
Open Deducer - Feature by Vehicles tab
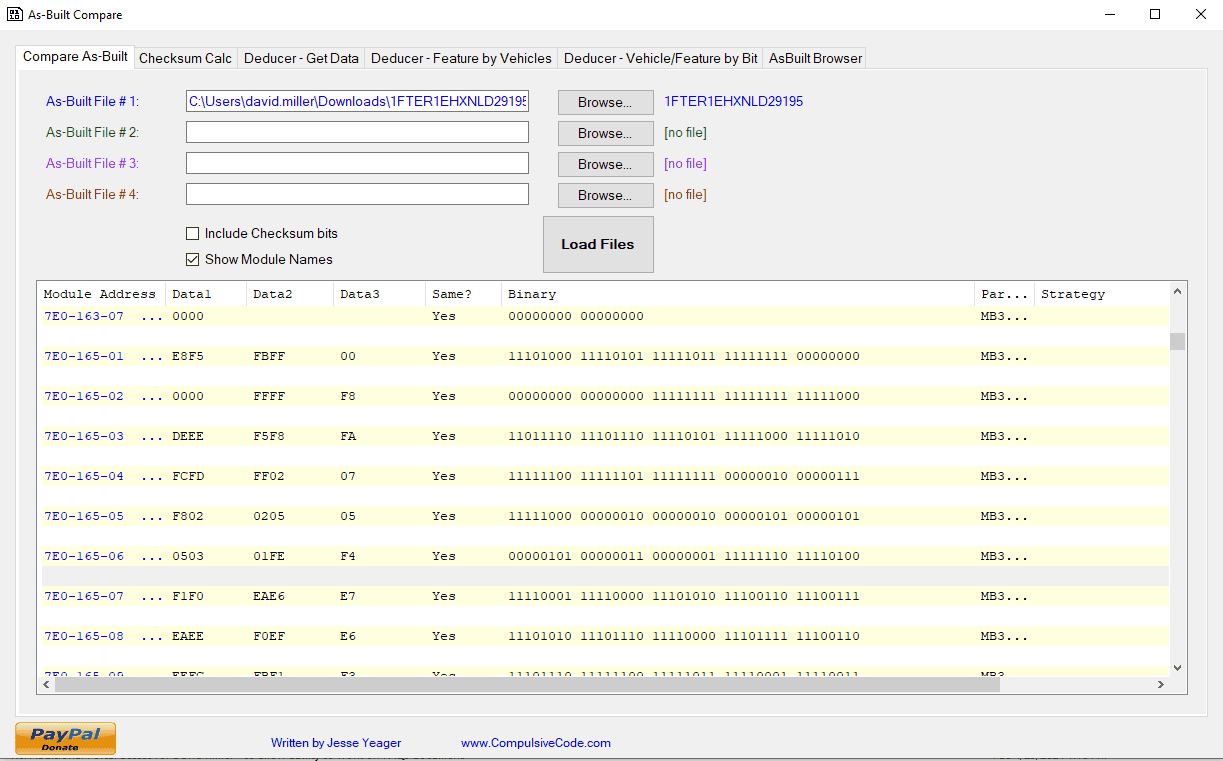(461, 59)
